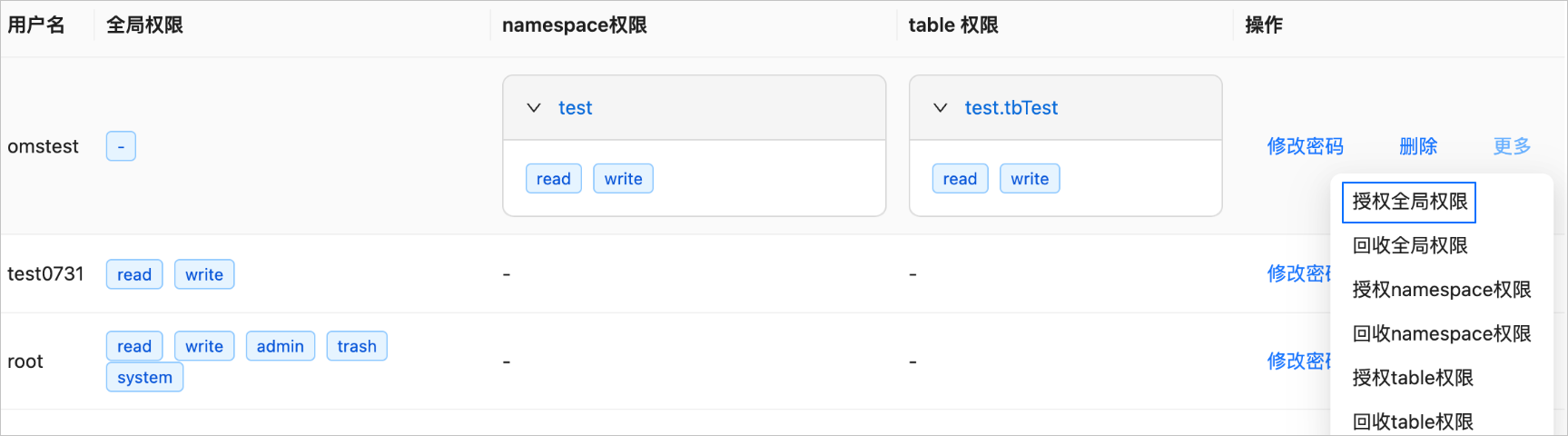Choose 回收namespace权限 from the menu
This screenshot has height=436, width=1568.
click(1441, 333)
